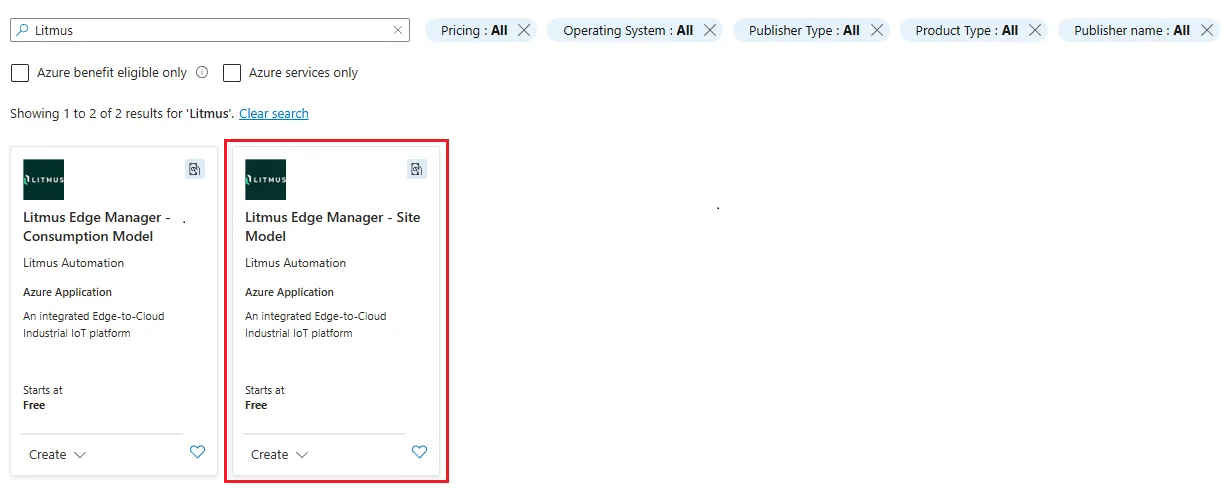
Task: Remove the Pricing : All filter
Action: click(x=524, y=30)
